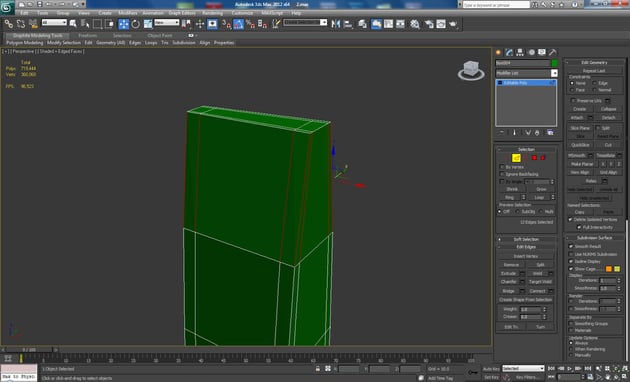Click the Repeat Last button
Screen dimensions: 630x382
tap(594, 71)
